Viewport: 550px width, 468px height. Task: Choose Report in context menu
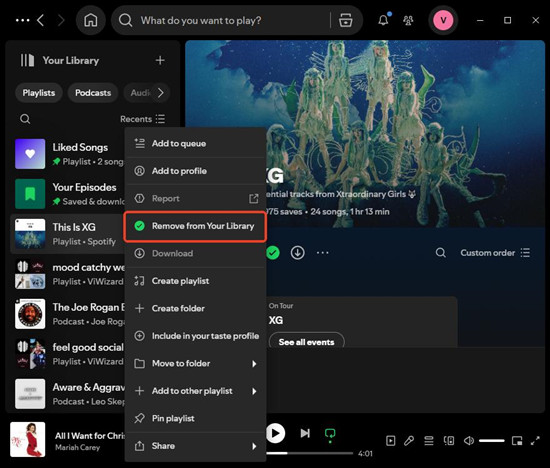195,199
